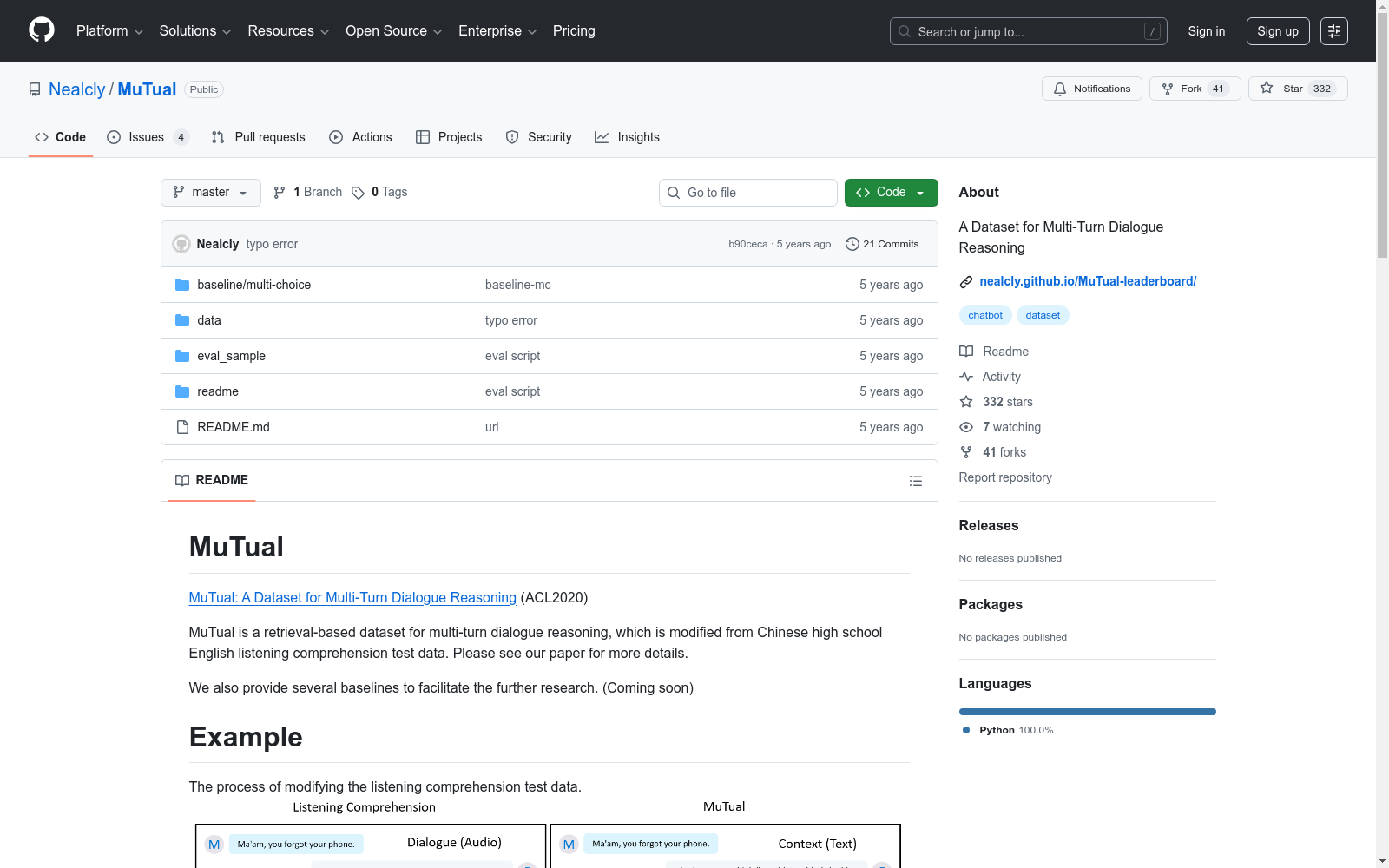Open the baseline/multi-choice folder
This screenshot has height=868, width=1389.
click(253, 285)
